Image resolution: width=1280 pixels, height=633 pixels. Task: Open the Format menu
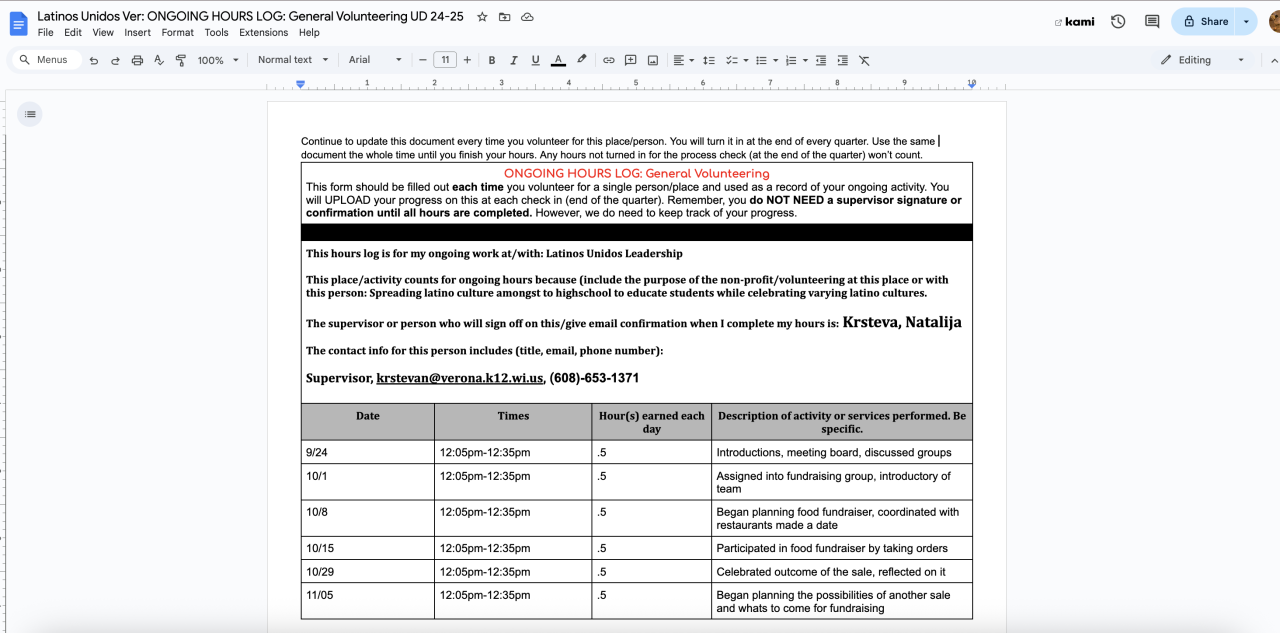point(178,33)
